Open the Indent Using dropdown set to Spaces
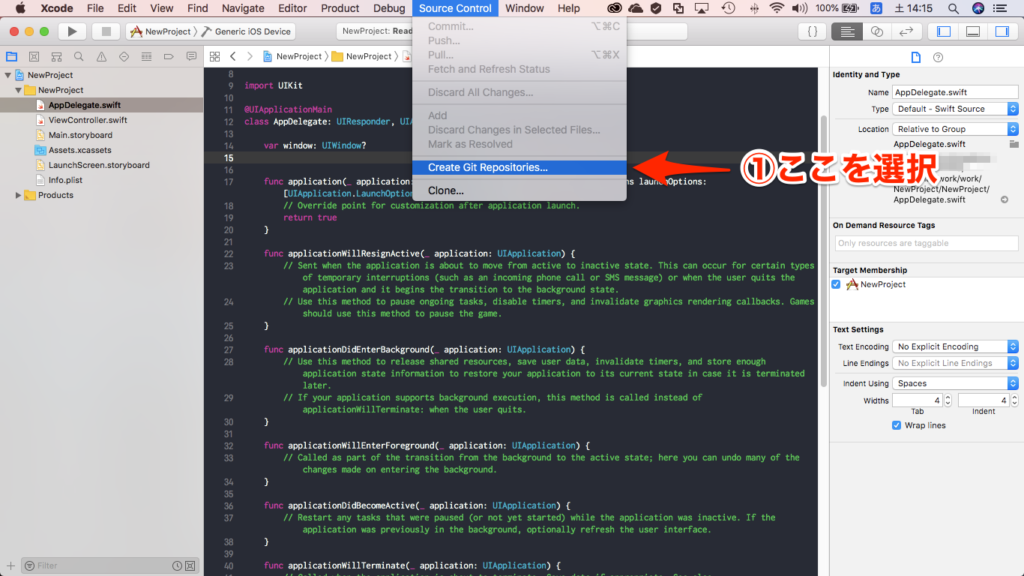The width and height of the screenshot is (1024, 576). point(955,382)
